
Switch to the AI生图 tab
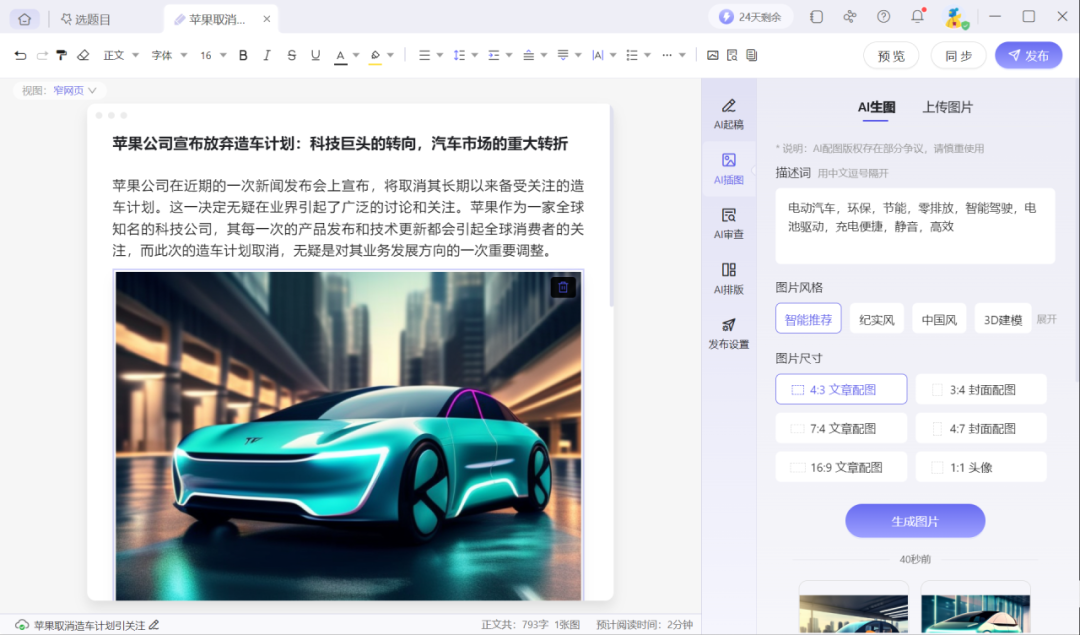pyautogui.click(x=876, y=107)
